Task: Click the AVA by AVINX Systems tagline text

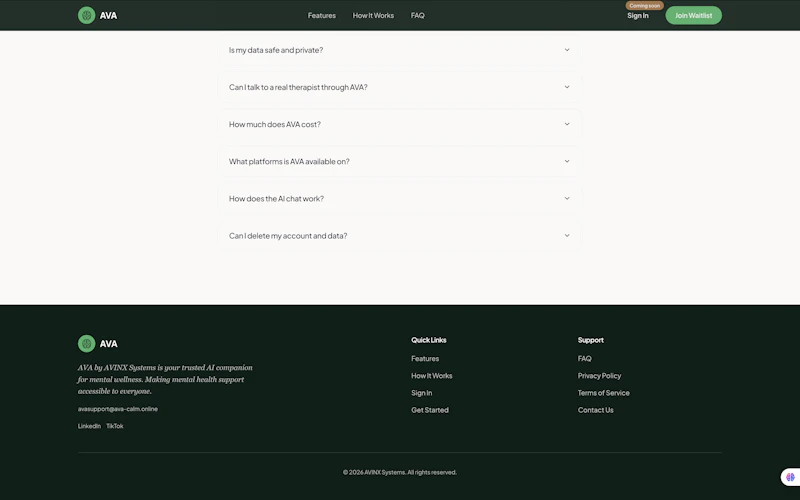Action: click(165, 379)
